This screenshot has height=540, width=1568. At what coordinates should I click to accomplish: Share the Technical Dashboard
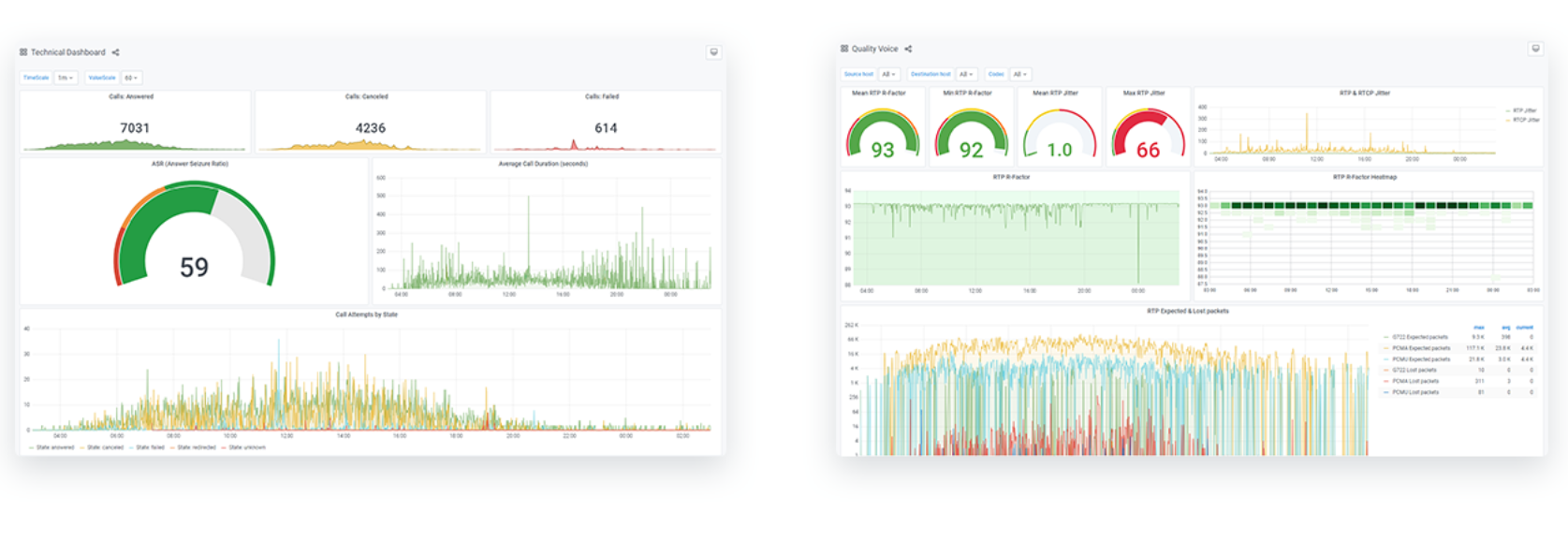pyautogui.click(x=115, y=52)
